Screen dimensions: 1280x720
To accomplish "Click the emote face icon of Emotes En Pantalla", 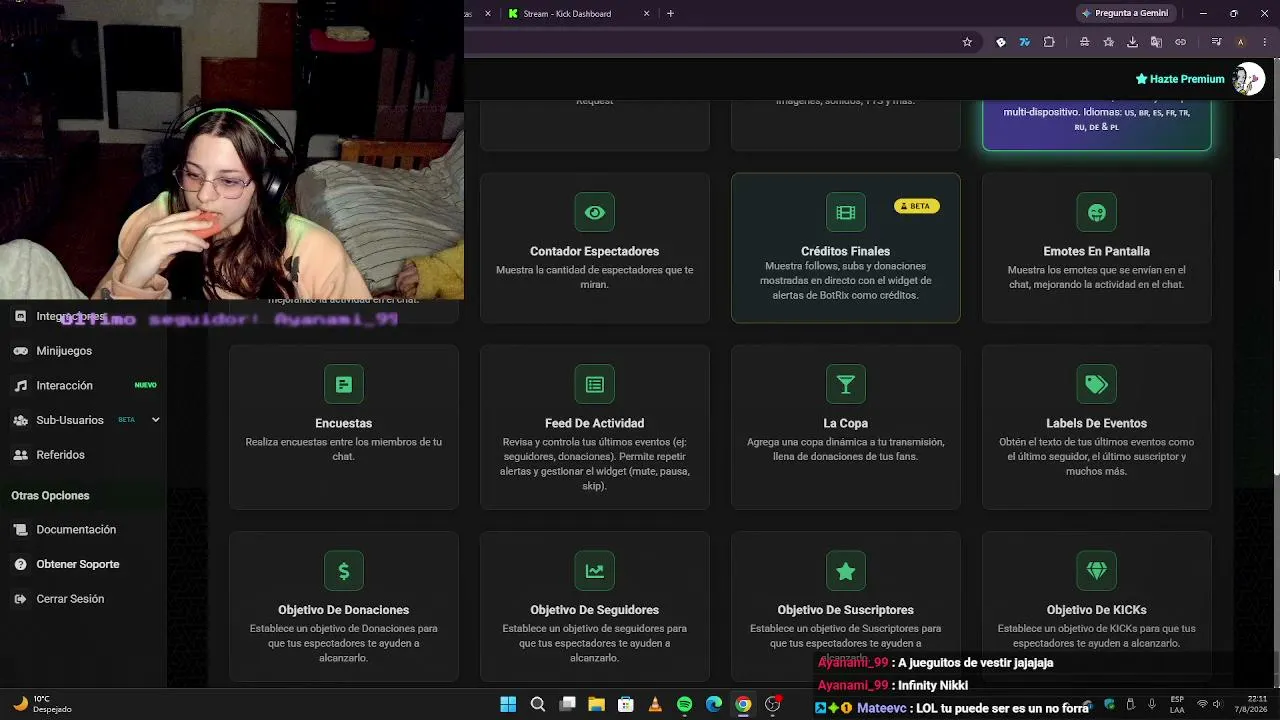I will pyautogui.click(x=1097, y=212).
